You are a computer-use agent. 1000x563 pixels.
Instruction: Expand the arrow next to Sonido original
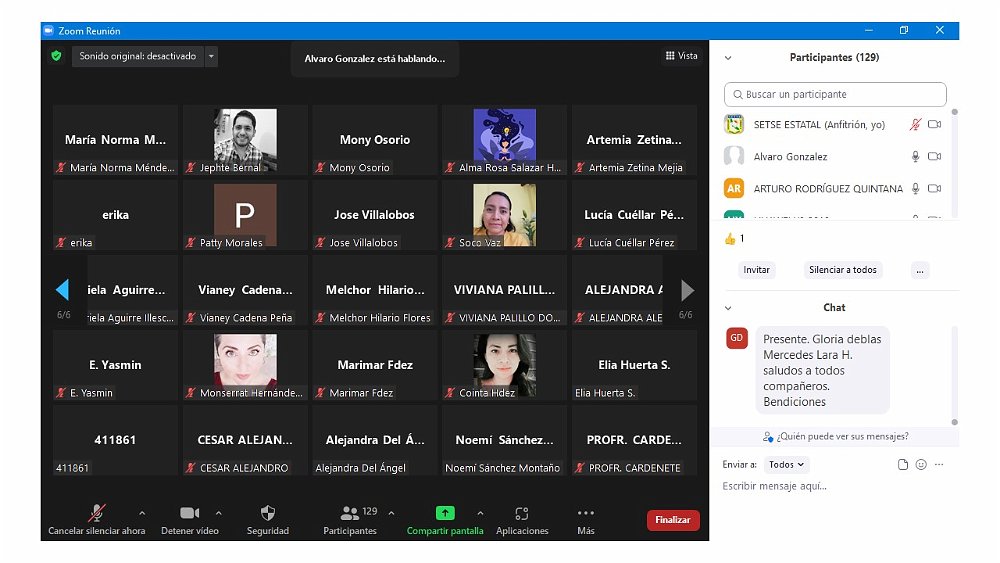click(x=211, y=56)
